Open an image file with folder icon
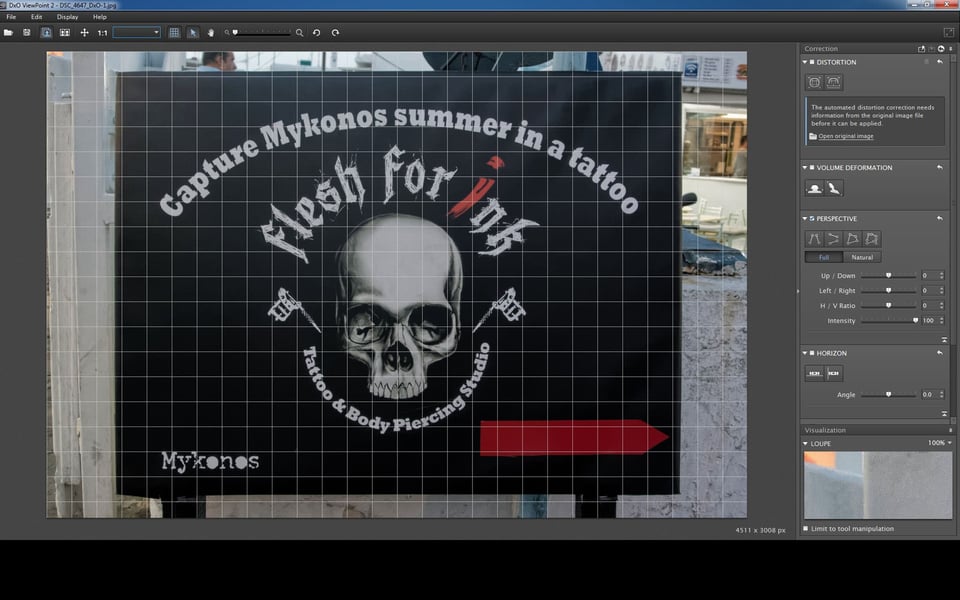The width and height of the screenshot is (960, 600). (x=8, y=32)
